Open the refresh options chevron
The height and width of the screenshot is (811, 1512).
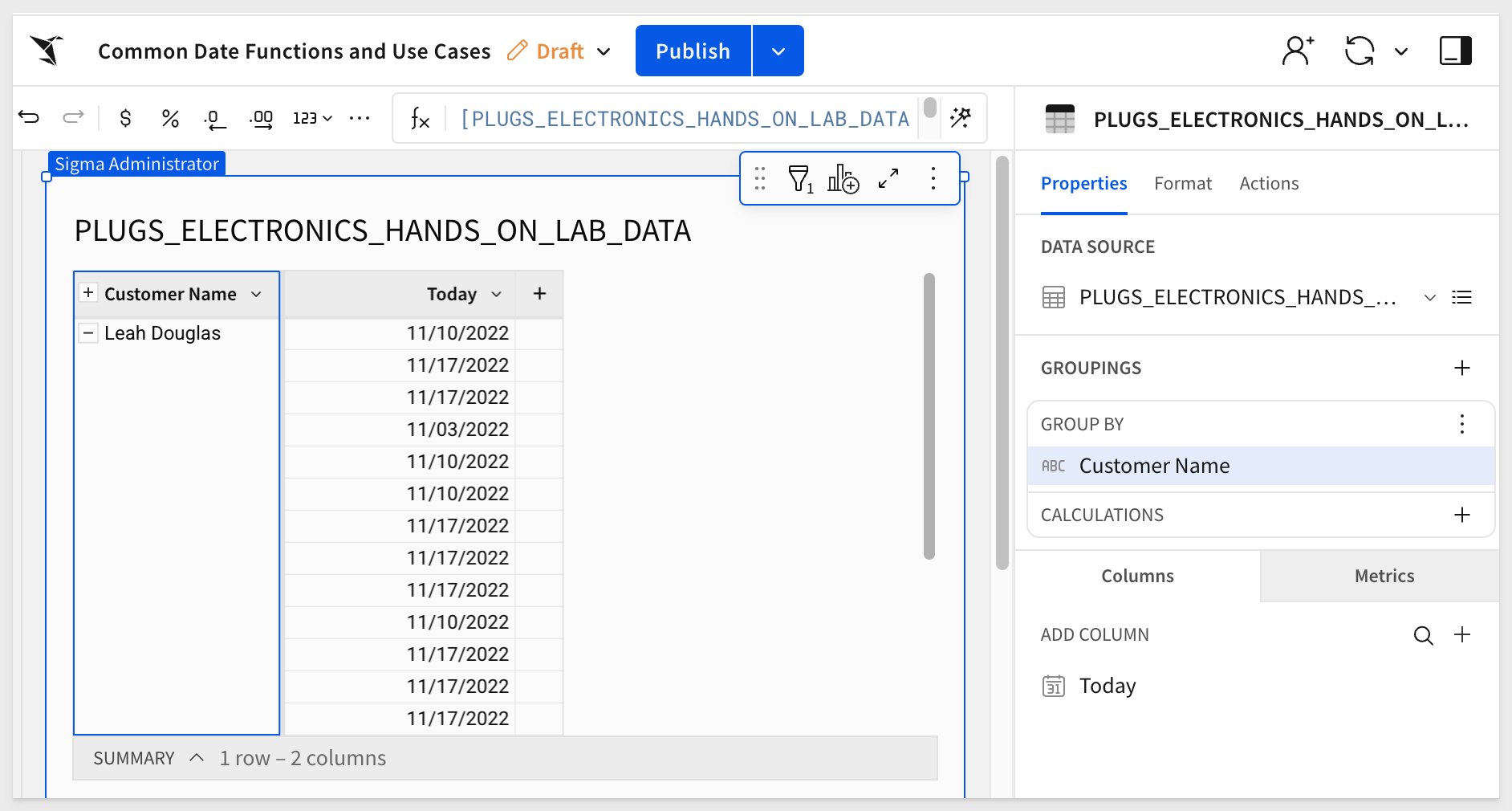[x=1401, y=51]
